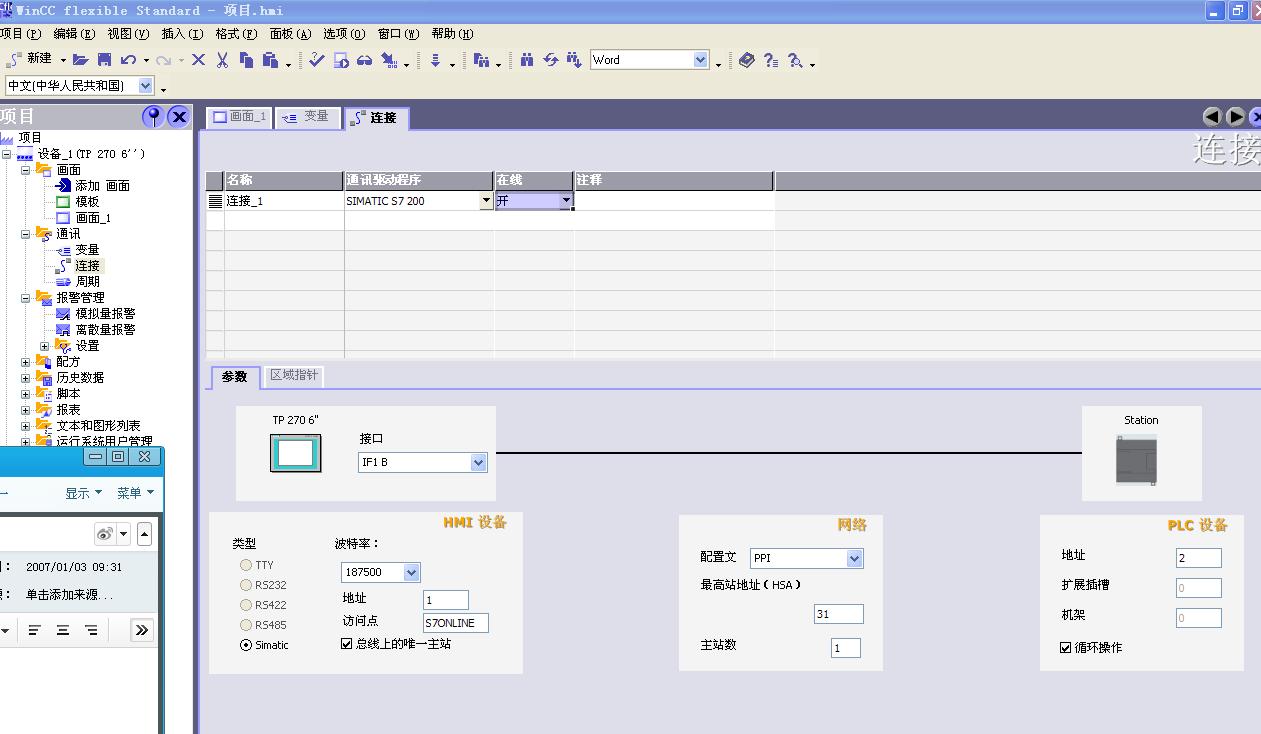The height and width of the screenshot is (734, 1261).
Task: Click 菜单 in the small window
Action: [136, 493]
